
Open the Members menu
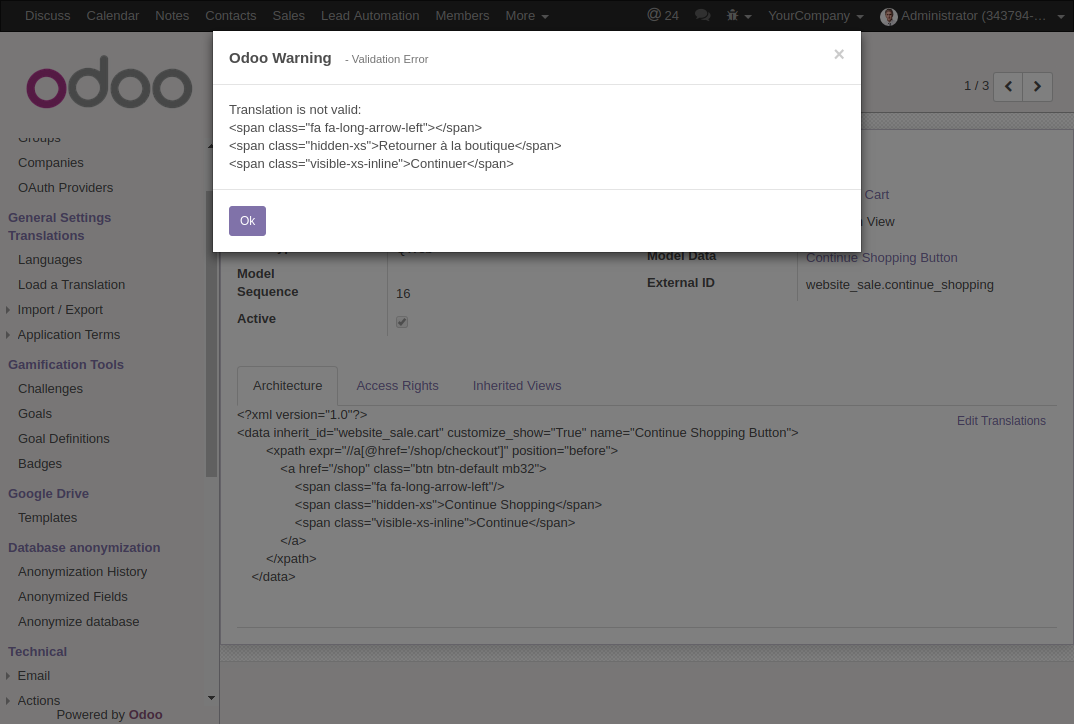click(462, 15)
